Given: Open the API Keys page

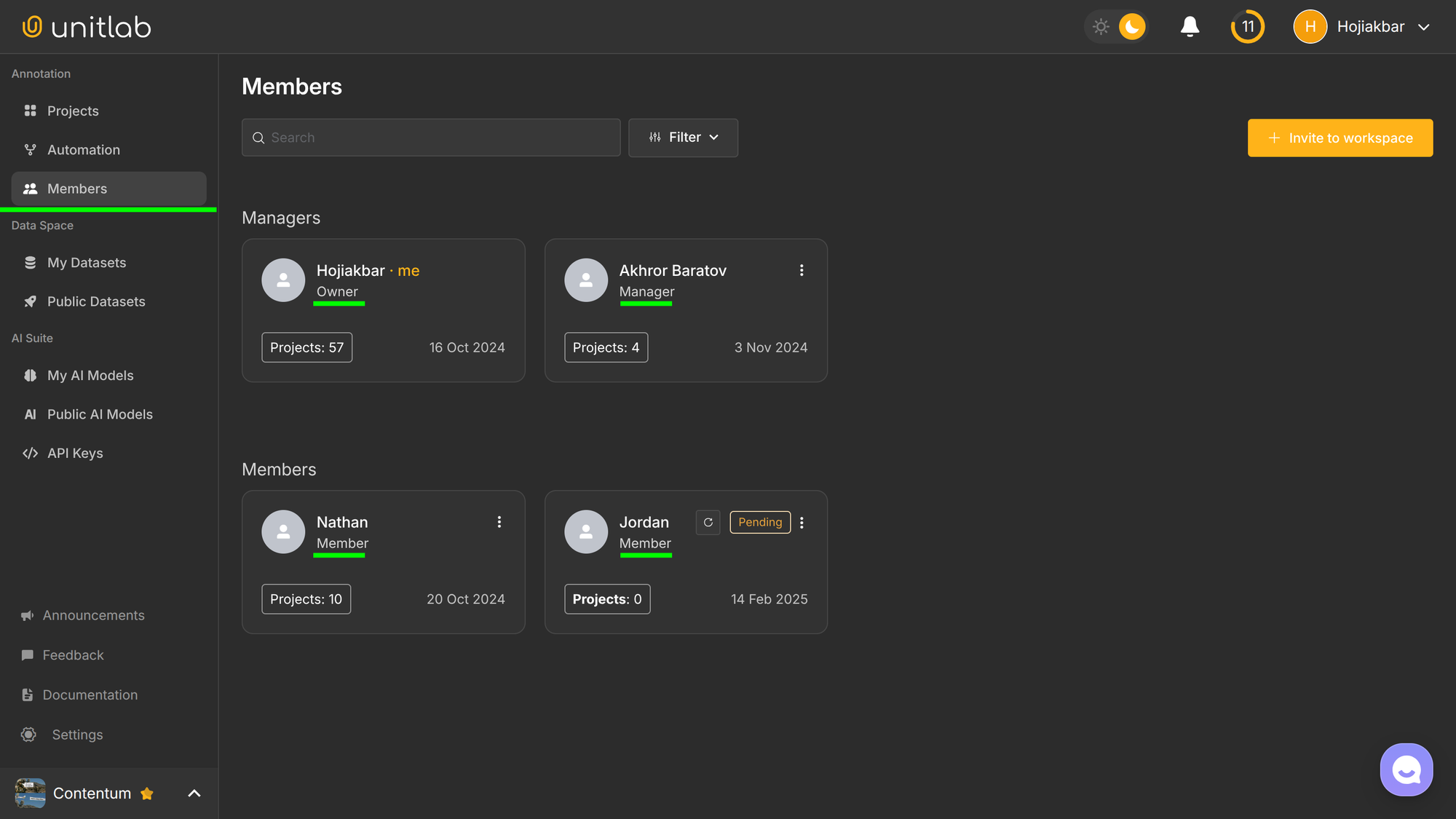Looking at the screenshot, I should 75,452.
